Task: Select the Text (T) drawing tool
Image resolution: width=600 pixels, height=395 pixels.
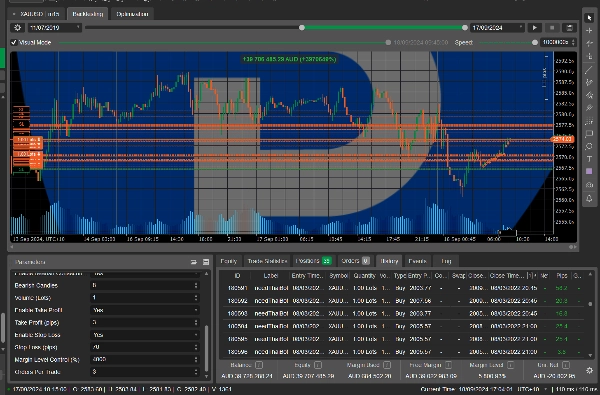Action: click(589, 159)
